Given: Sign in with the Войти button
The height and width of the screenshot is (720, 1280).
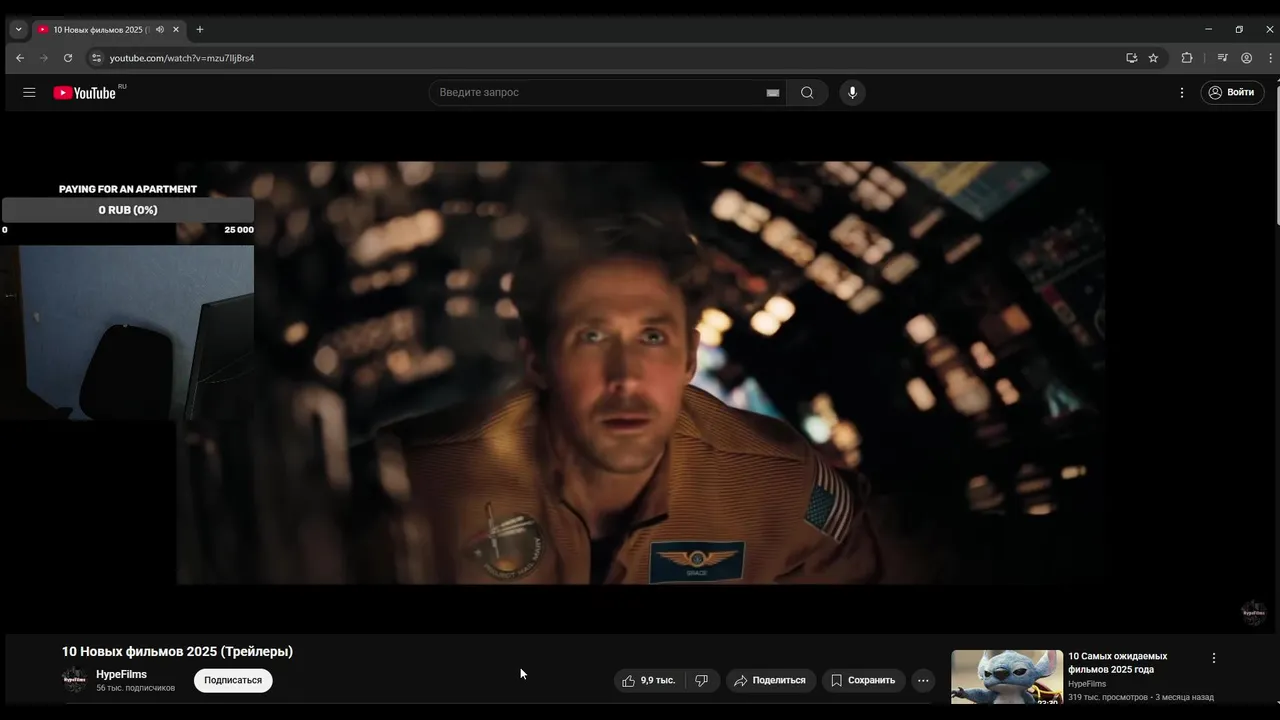Looking at the screenshot, I should [x=1232, y=92].
